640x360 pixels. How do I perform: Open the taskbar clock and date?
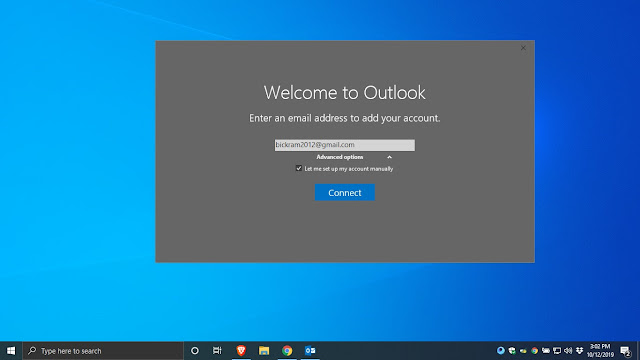(600, 351)
